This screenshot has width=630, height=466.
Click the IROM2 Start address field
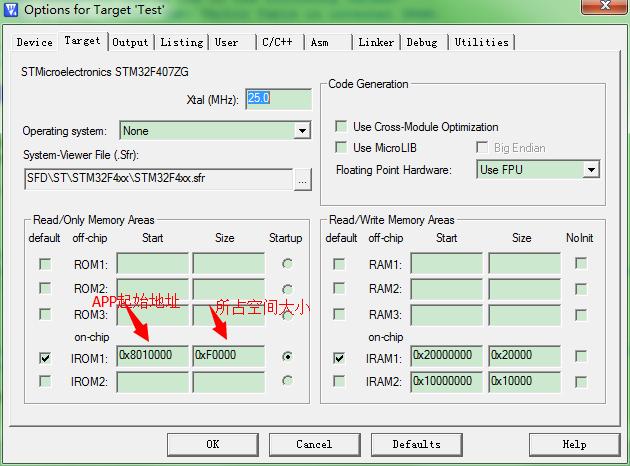152,382
